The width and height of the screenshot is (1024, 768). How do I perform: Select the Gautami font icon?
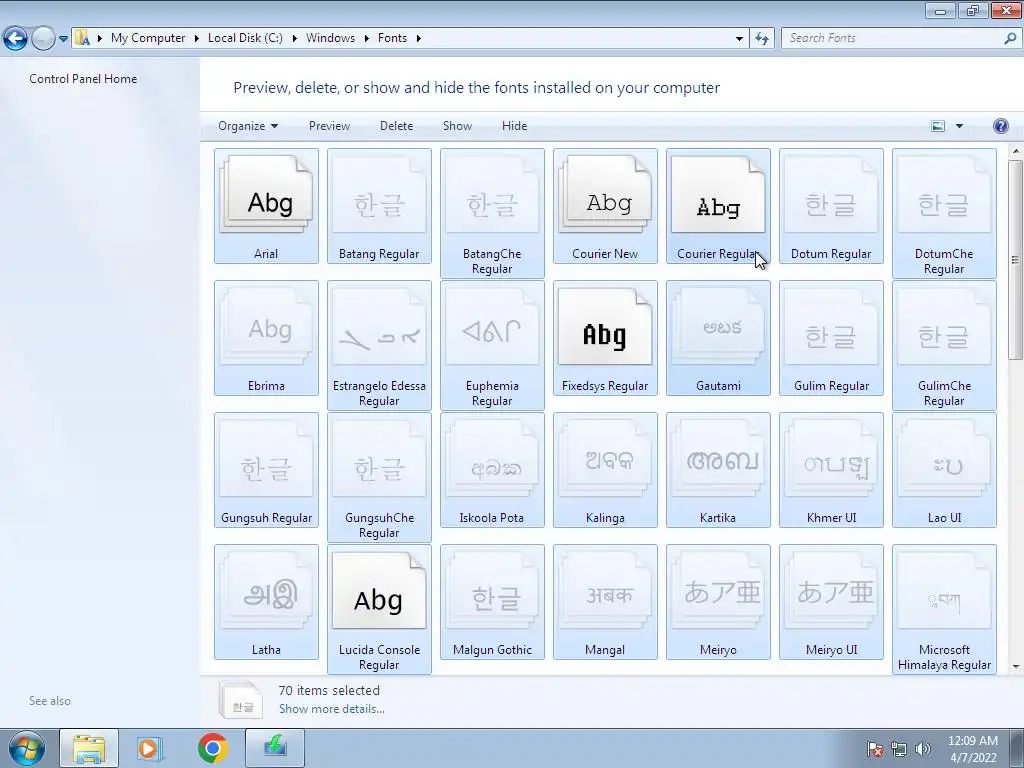pos(718,338)
